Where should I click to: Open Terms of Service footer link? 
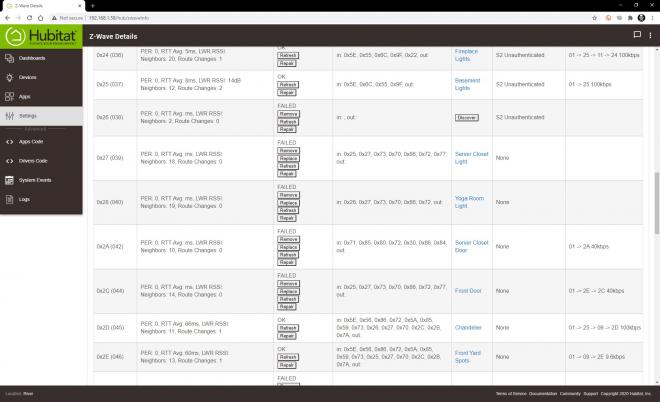[x=511, y=394]
